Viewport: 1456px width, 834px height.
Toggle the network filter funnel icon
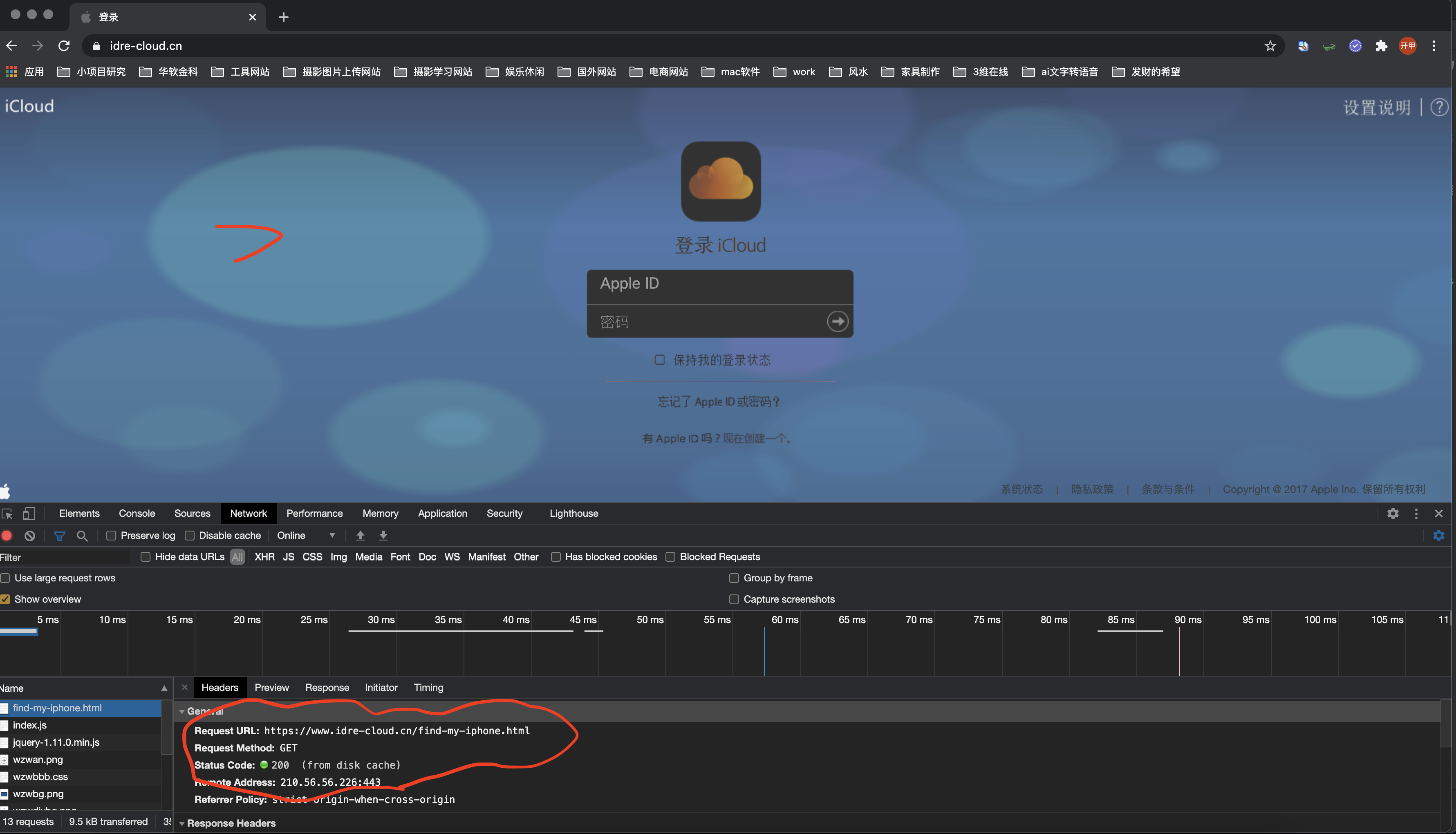59,536
